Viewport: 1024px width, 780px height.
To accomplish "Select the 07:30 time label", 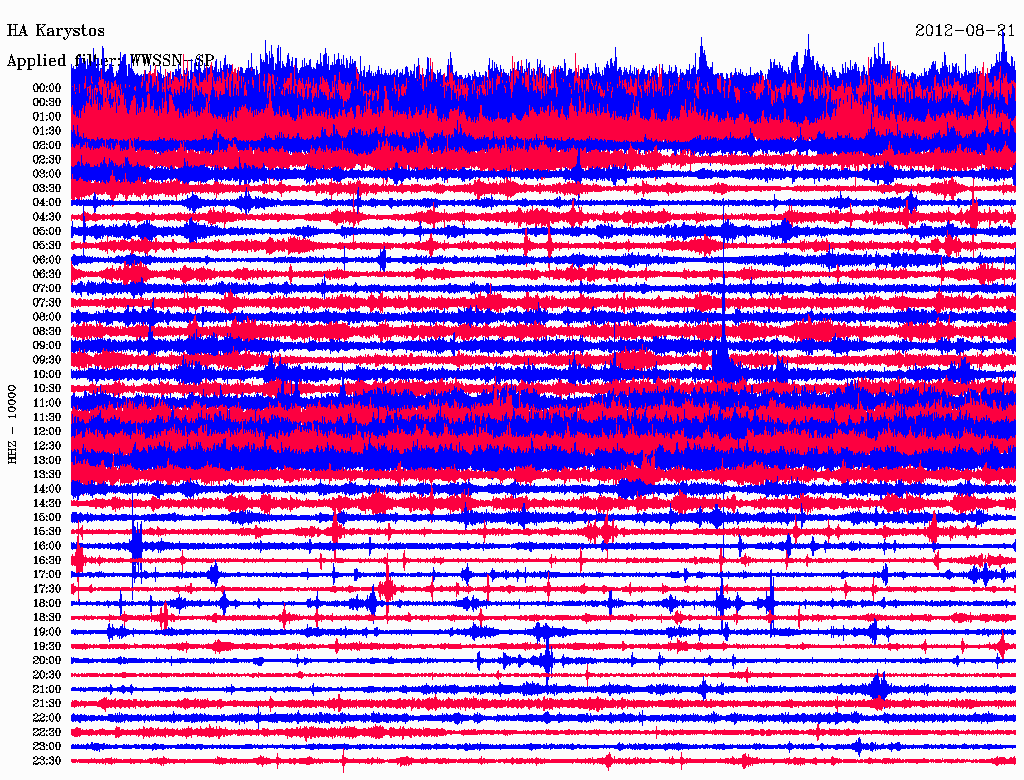I will pyautogui.click(x=46, y=302).
